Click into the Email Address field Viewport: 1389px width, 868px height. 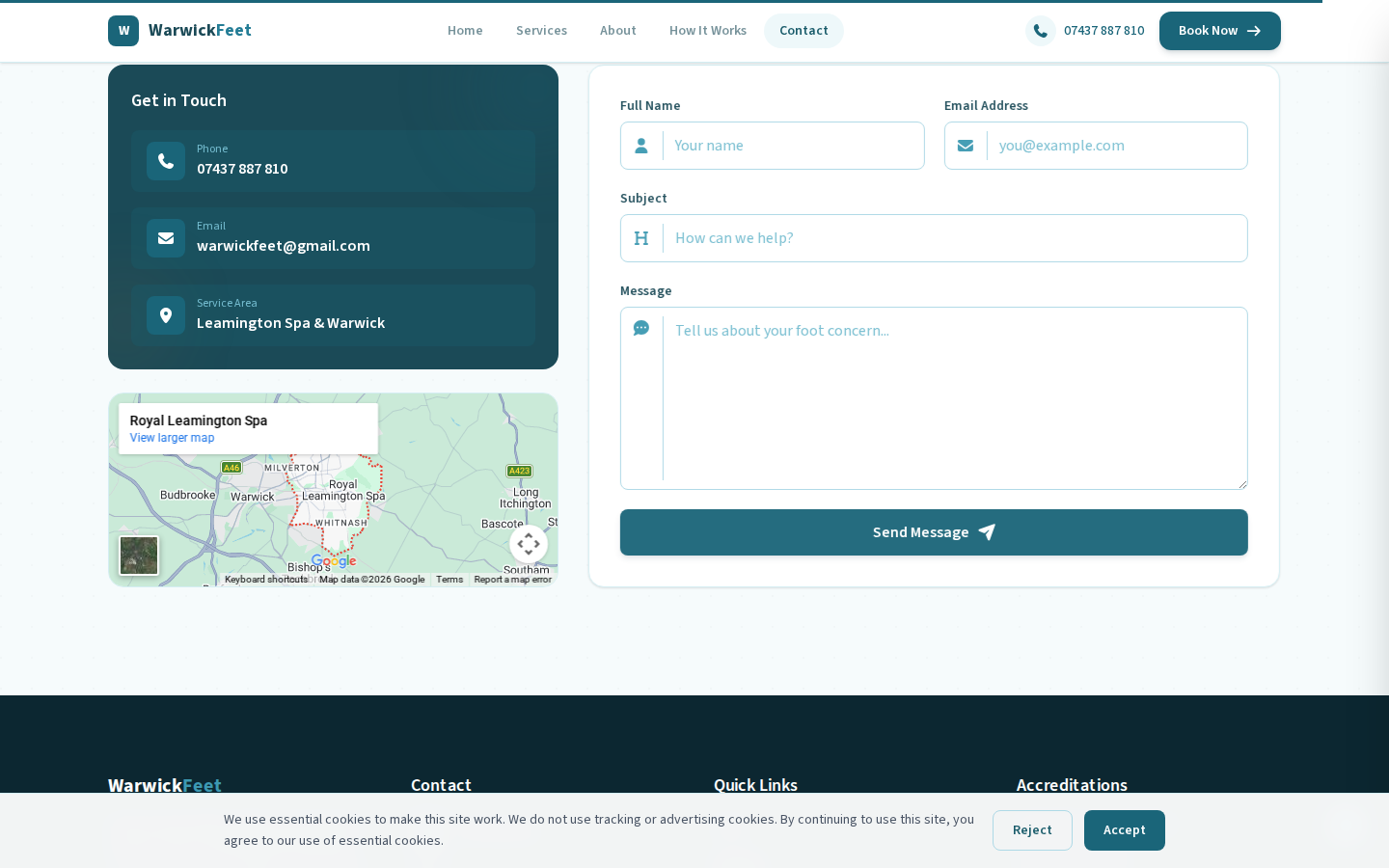point(1116,146)
